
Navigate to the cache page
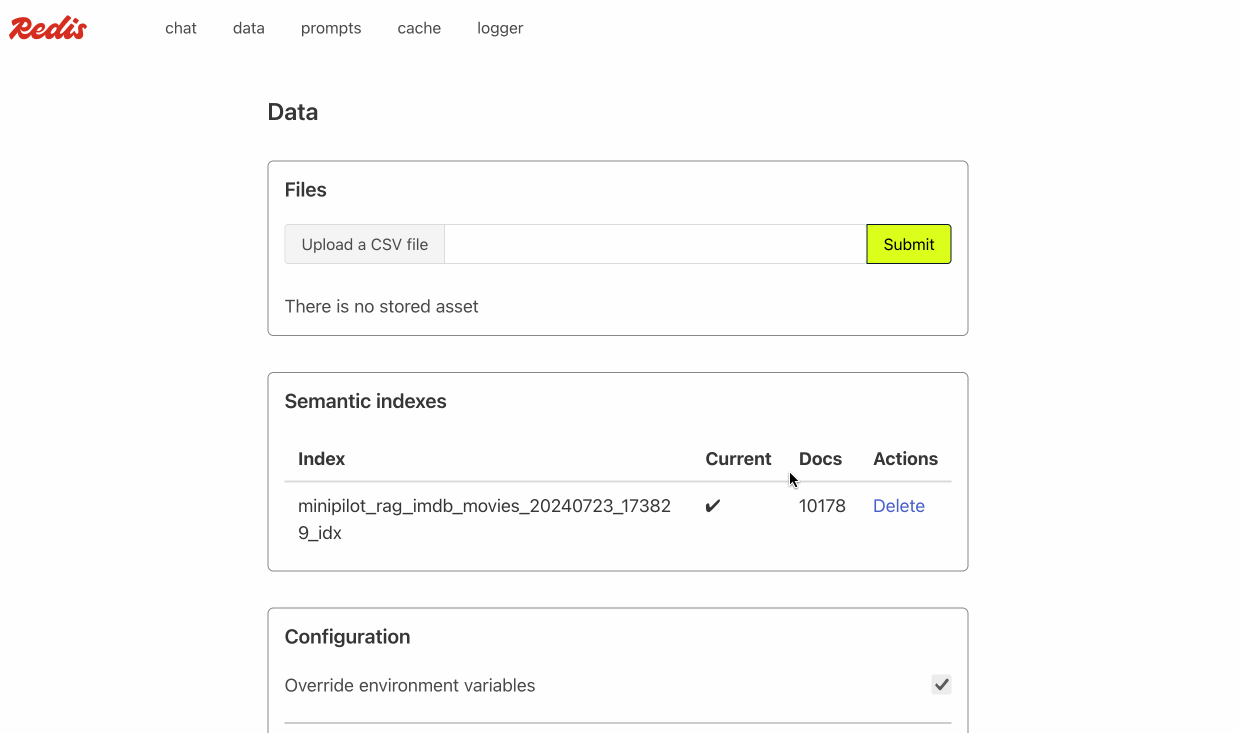point(419,28)
